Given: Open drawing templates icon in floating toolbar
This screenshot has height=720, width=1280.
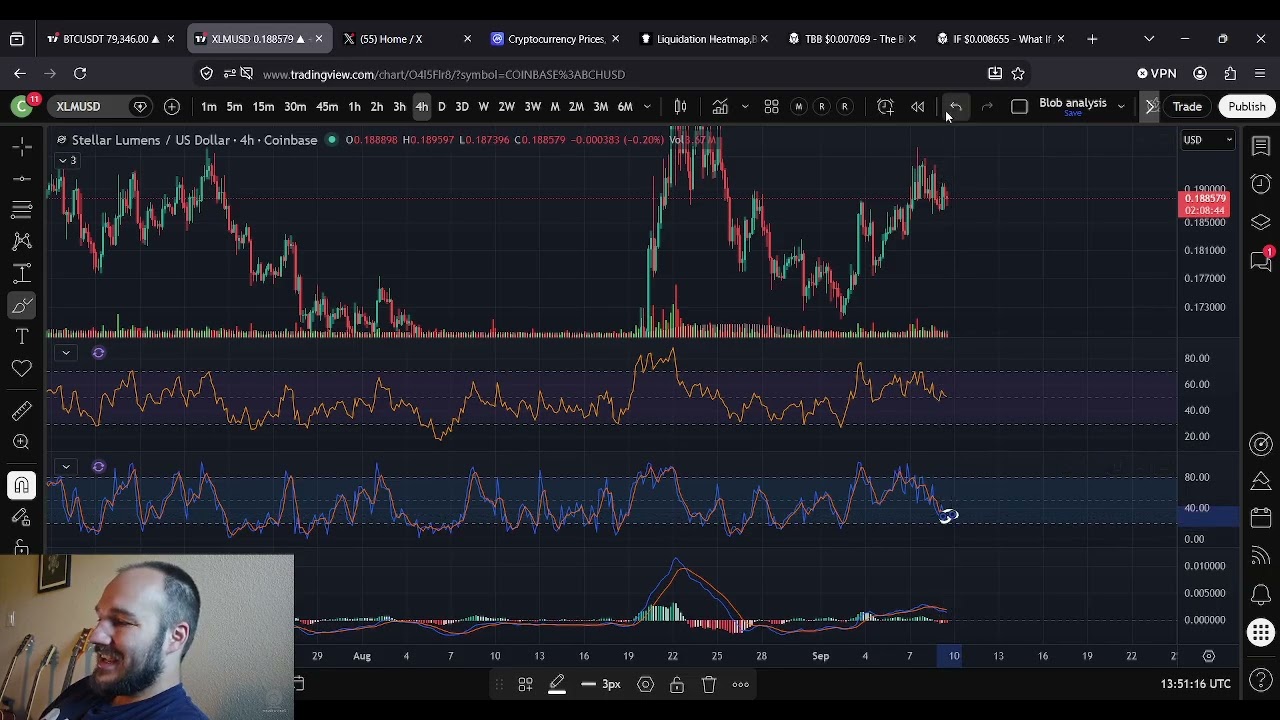Looking at the screenshot, I should click(525, 684).
